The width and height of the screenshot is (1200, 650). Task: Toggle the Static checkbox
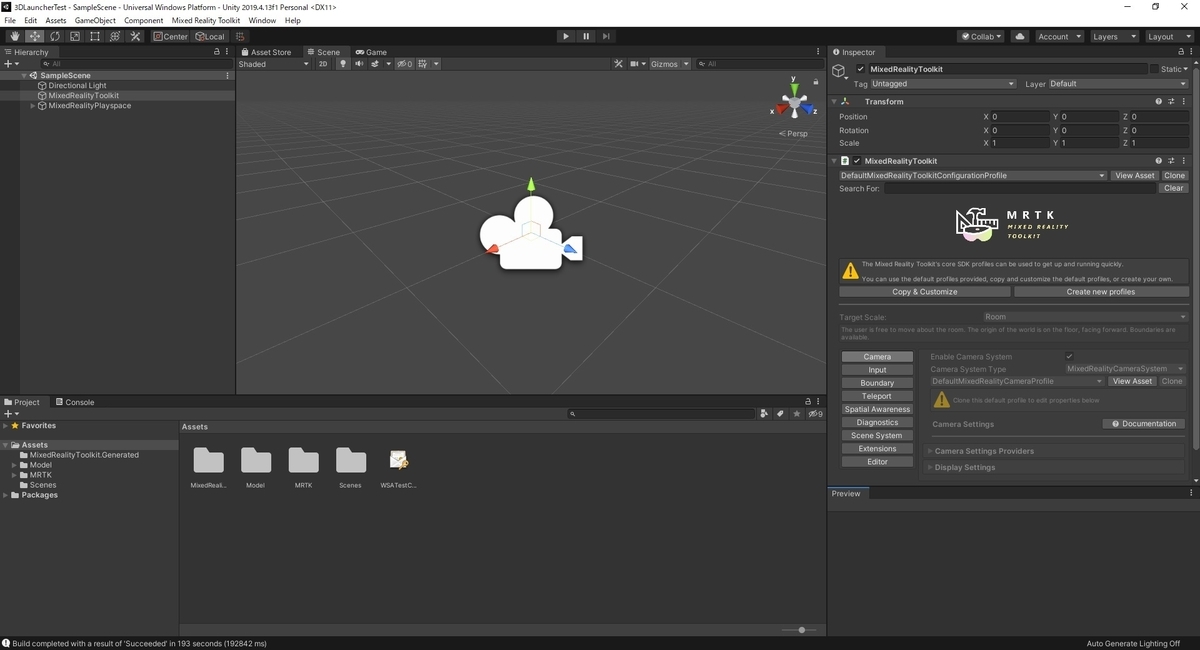coord(1153,69)
